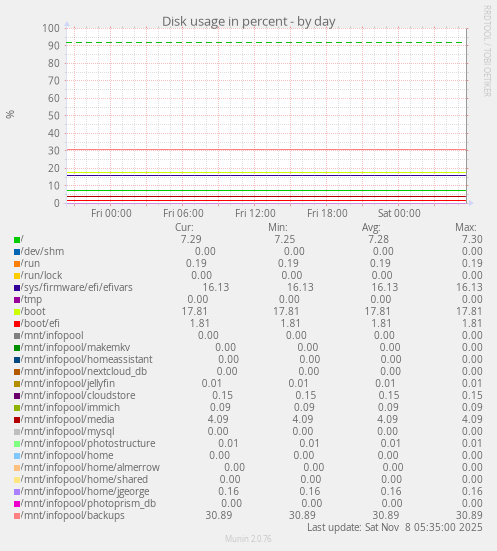Click the /mnt/infopool/home/shared label
This screenshot has width=497, height=551.
(x=84, y=479)
